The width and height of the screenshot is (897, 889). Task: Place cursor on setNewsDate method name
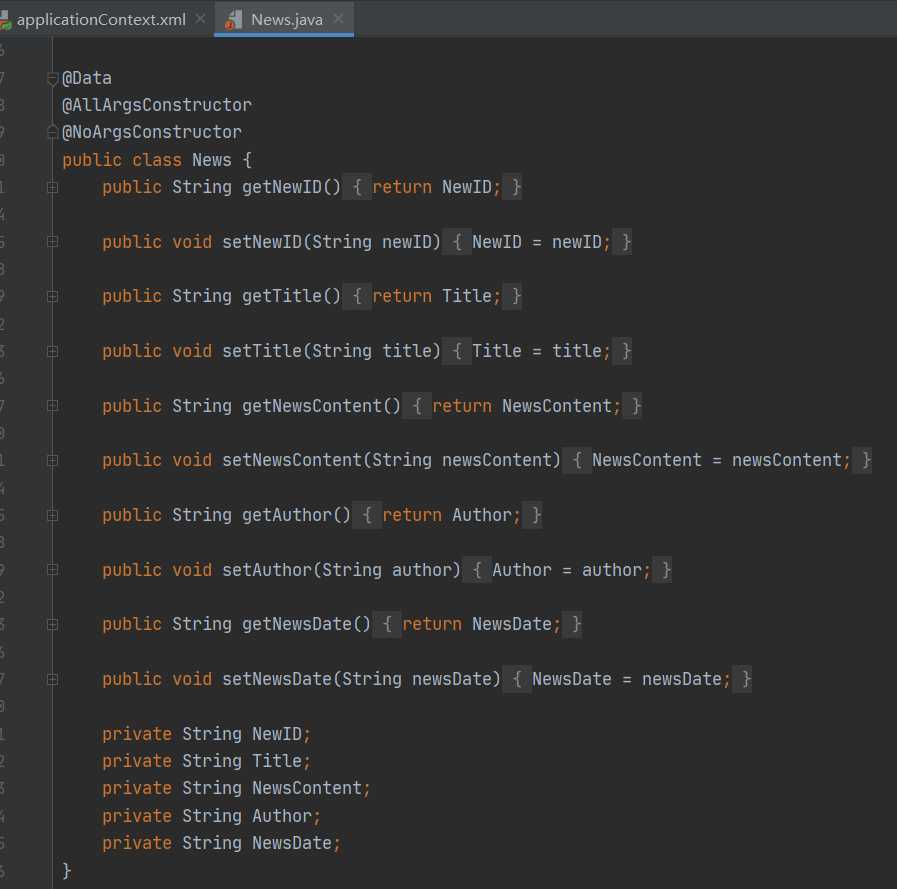point(277,679)
